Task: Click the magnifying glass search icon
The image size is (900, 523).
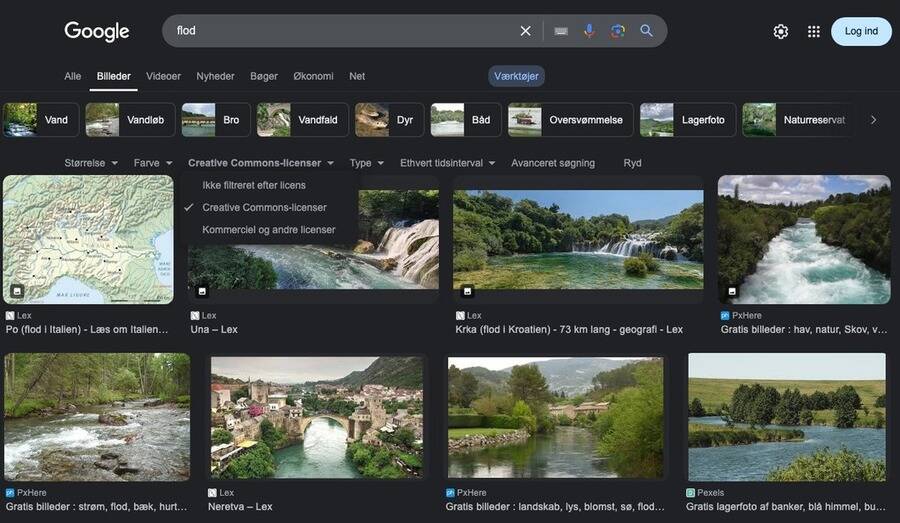Action: tap(647, 31)
